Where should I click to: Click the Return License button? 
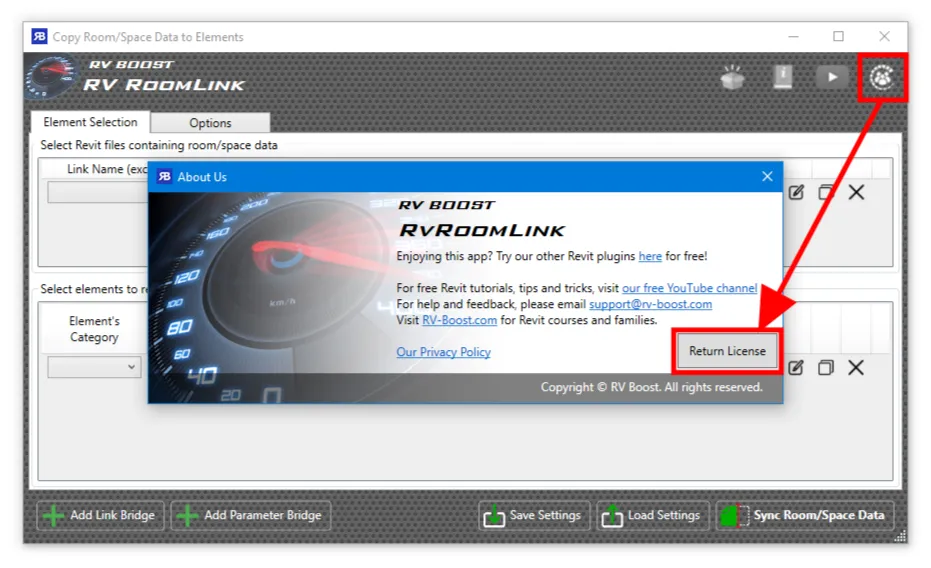tap(727, 351)
